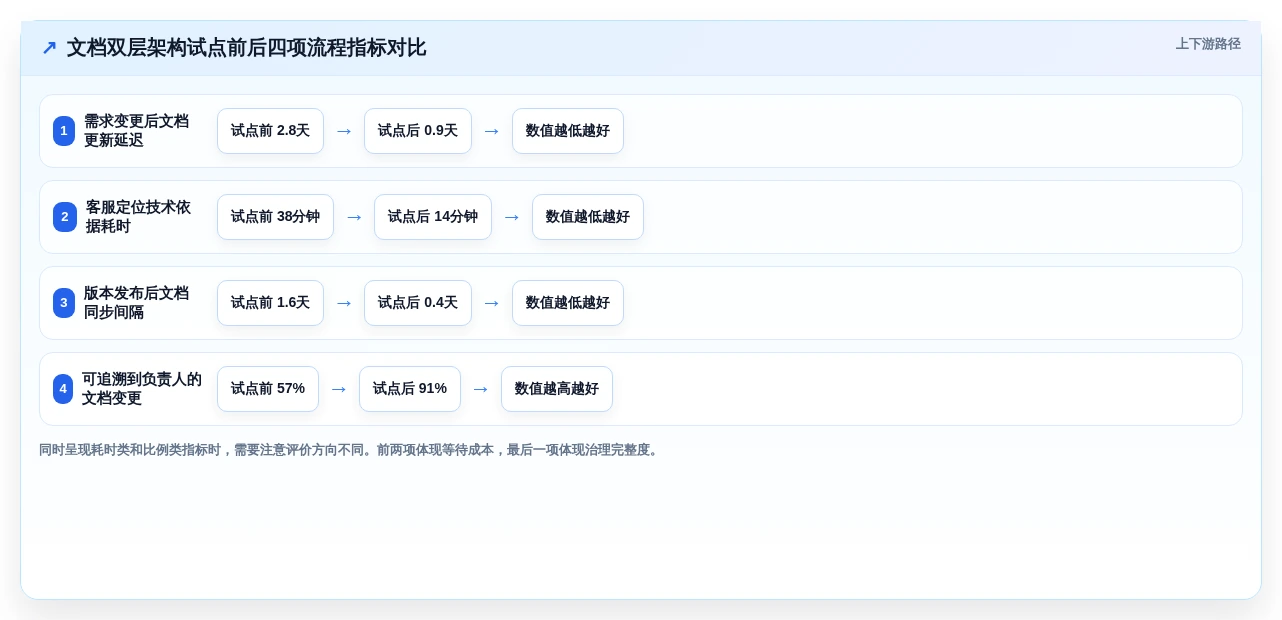This screenshot has width=1282, height=620.
Task: Click the title 文档双层架构试点前后四项流程指标对比
Action: pyautogui.click(x=246, y=48)
